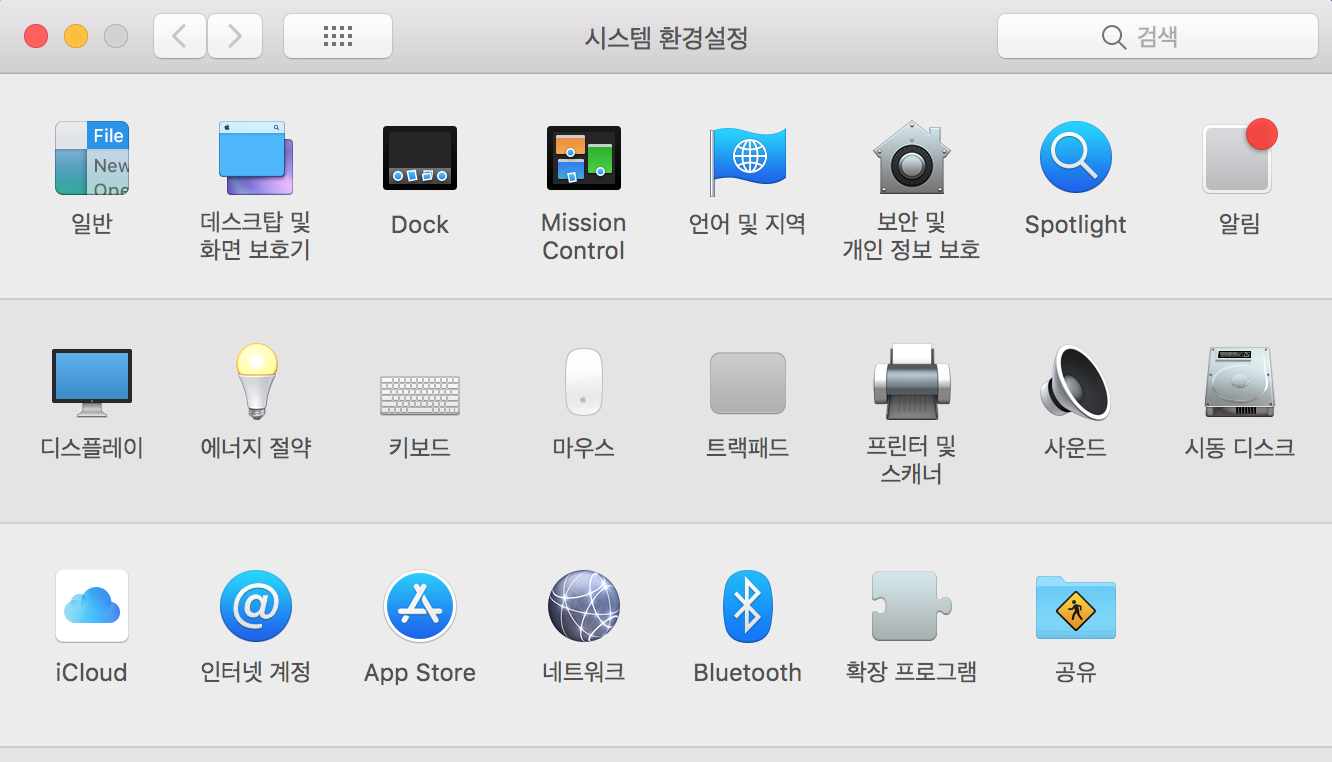
Task: Open 디스플레이 monitor icon
Action: point(92,383)
